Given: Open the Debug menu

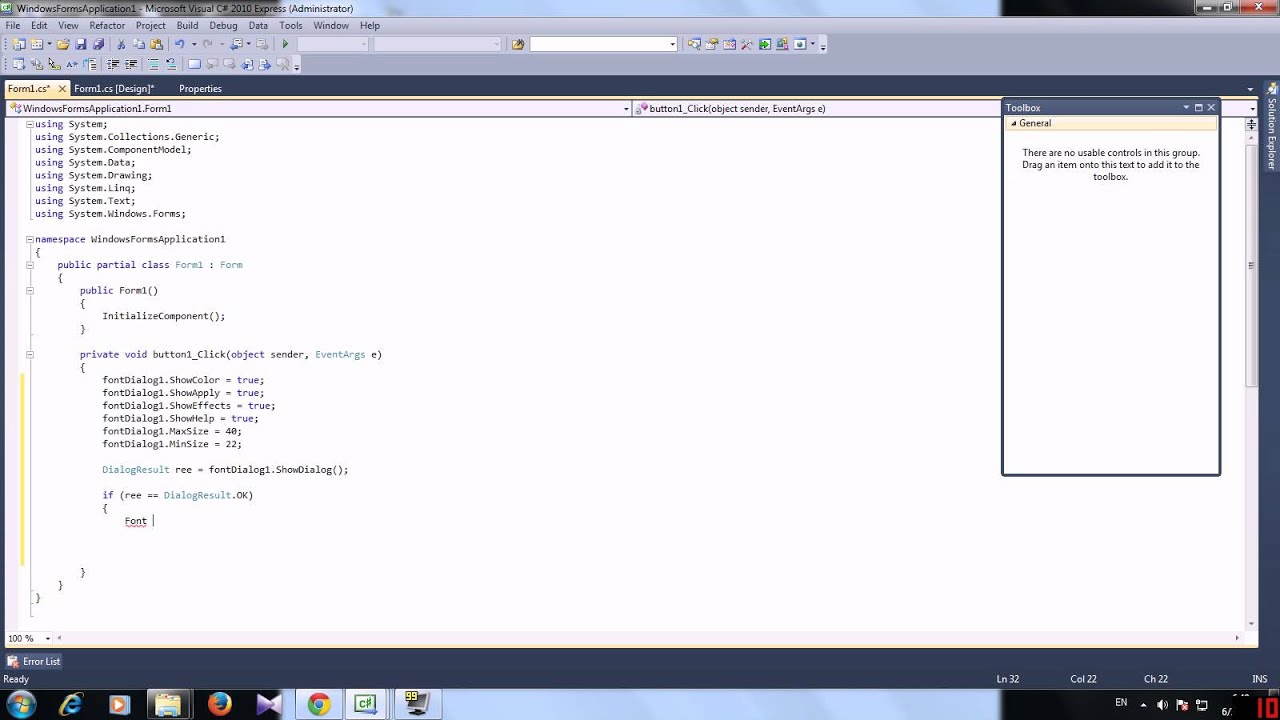Looking at the screenshot, I should pyautogui.click(x=223, y=25).
